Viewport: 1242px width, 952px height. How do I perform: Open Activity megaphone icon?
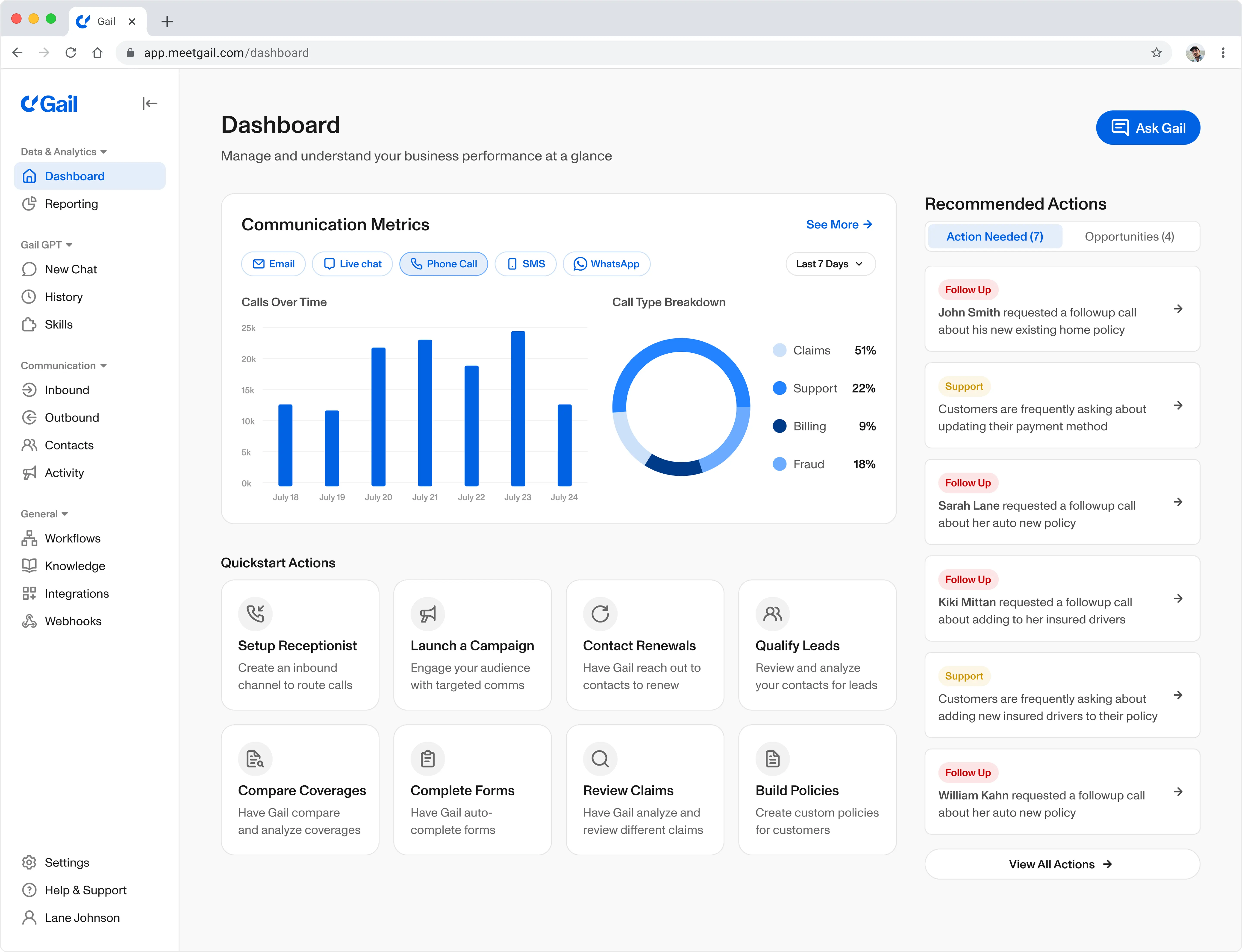point(30,473)
